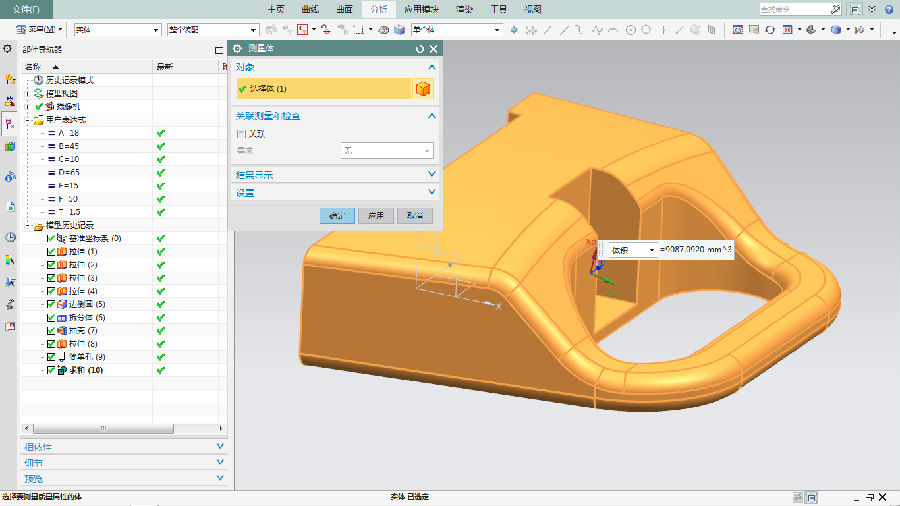
Task: Click the rotate view toolbar icon
Action: [x=770, y=30]
